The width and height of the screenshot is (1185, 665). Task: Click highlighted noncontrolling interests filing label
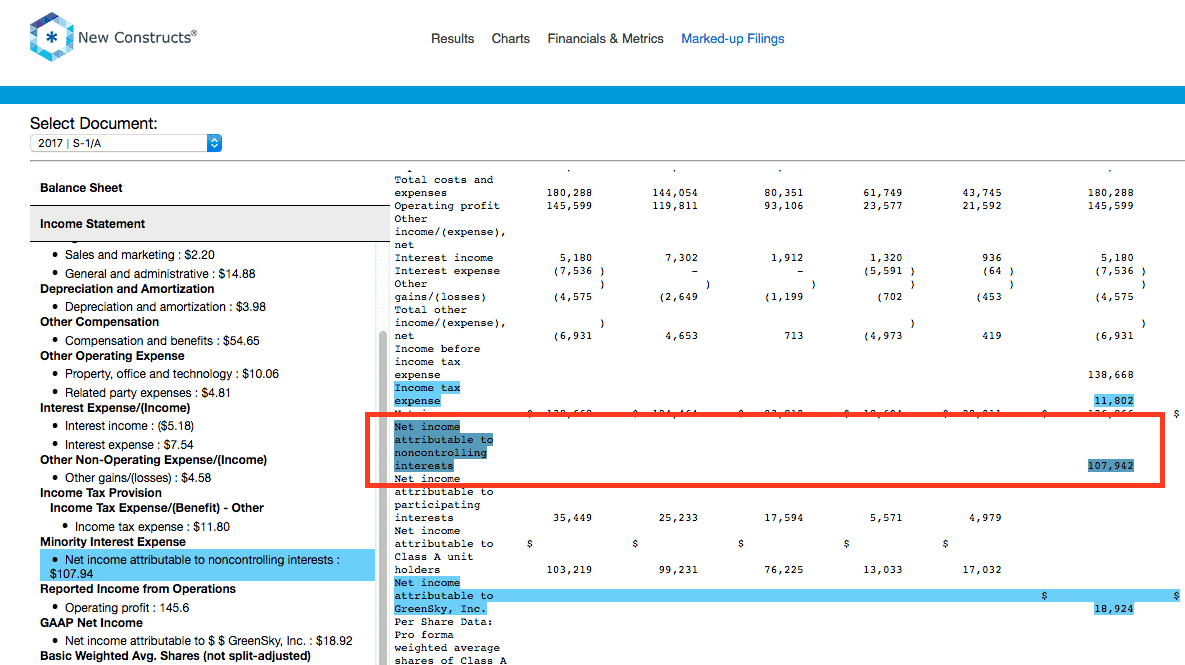(444, 447)
